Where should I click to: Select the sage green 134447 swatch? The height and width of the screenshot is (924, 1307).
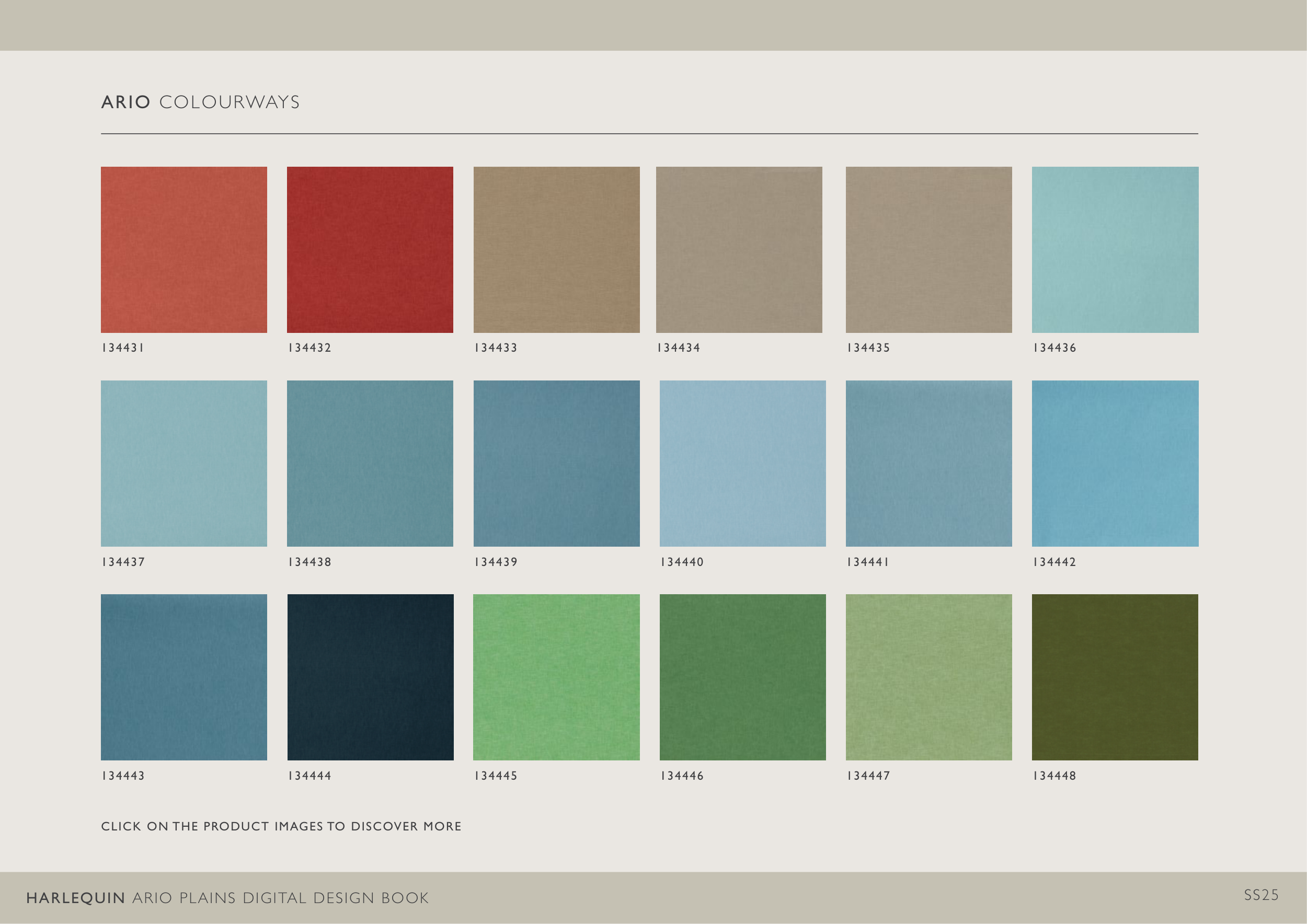(x=928, y=677)
